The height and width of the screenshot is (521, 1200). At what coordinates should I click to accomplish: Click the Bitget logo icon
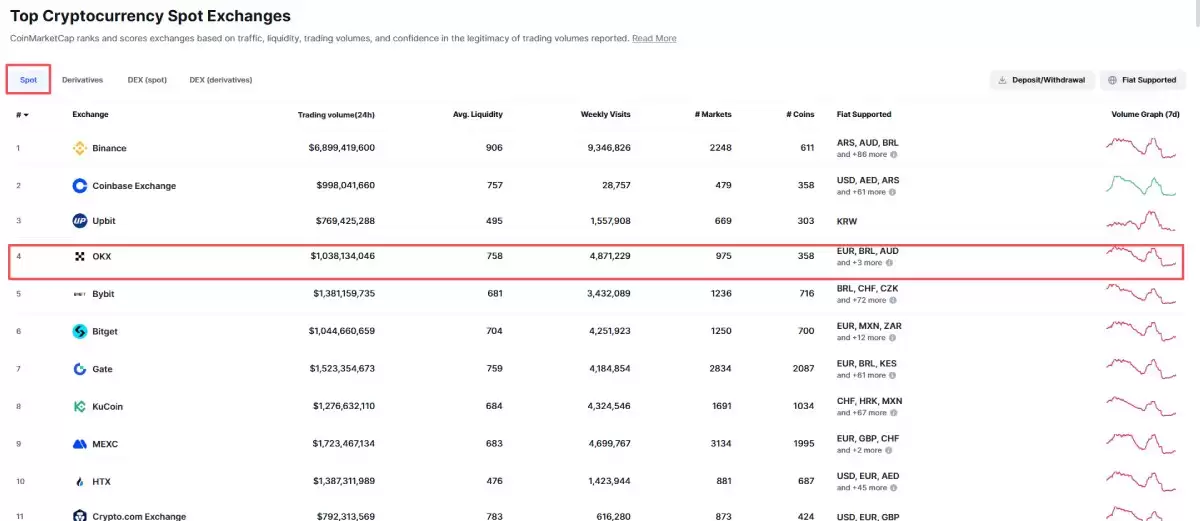coord(80,331)
